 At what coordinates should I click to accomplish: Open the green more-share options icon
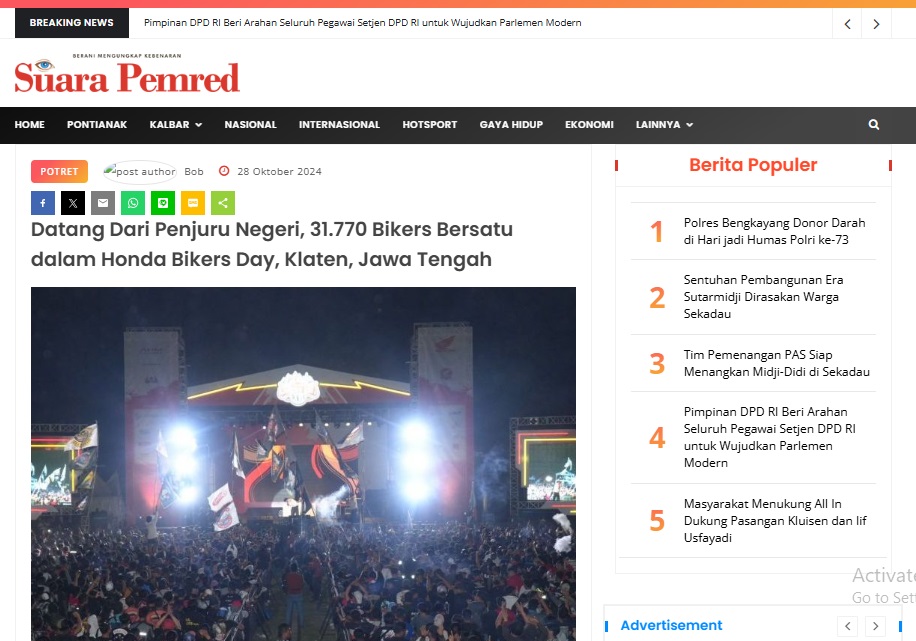[x=223, y=203]
